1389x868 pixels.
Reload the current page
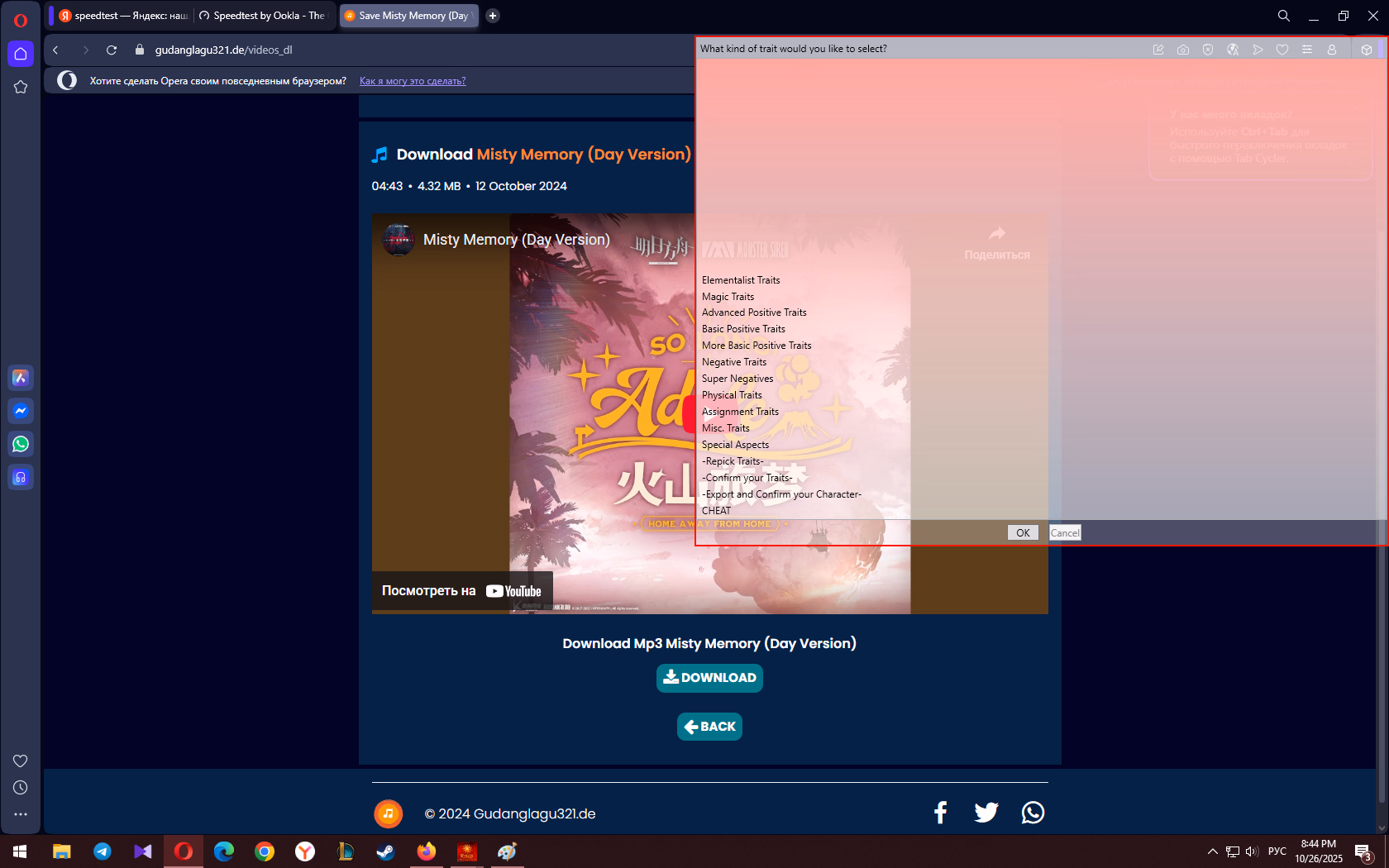click(x=112, y=50)
